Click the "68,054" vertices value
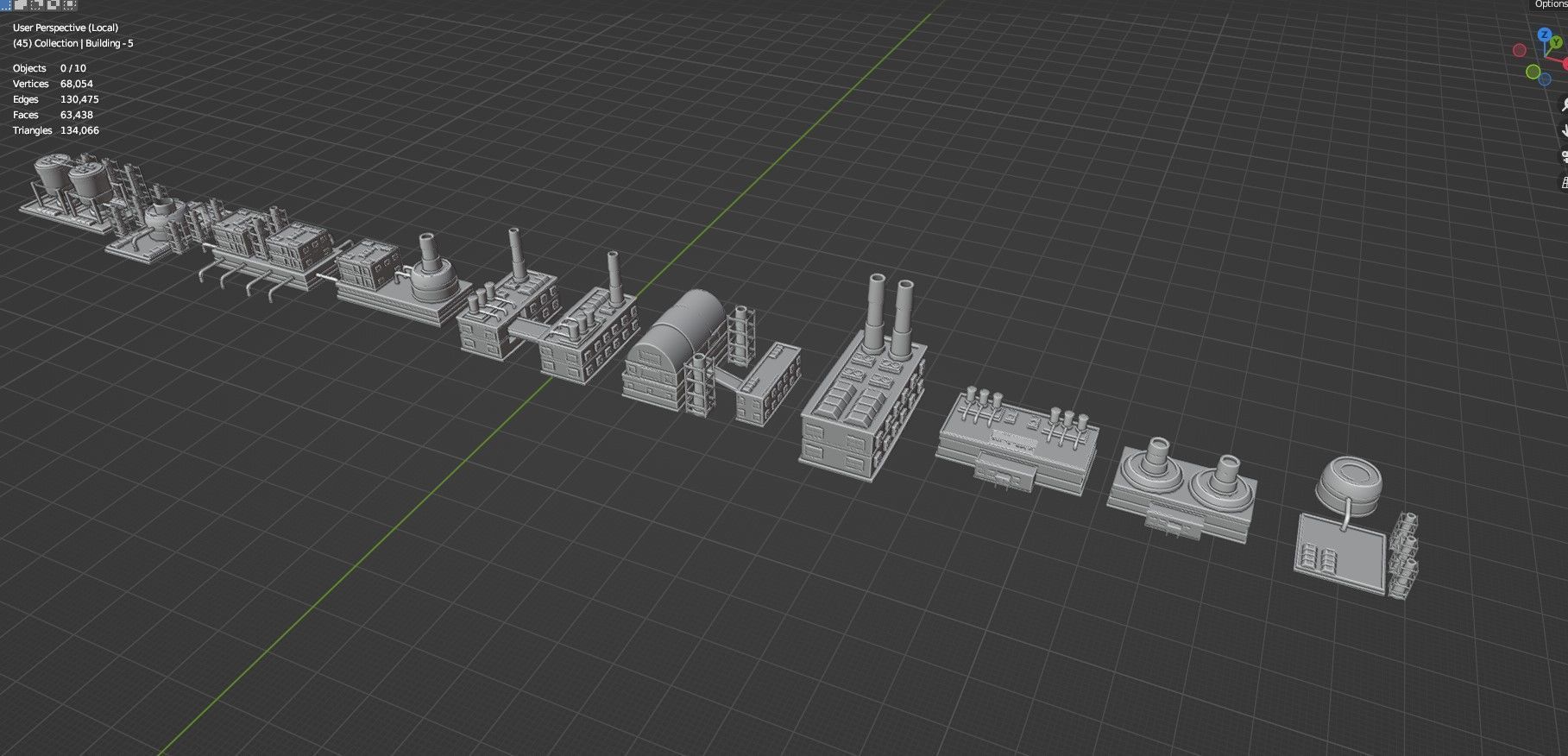 [77, 84]
